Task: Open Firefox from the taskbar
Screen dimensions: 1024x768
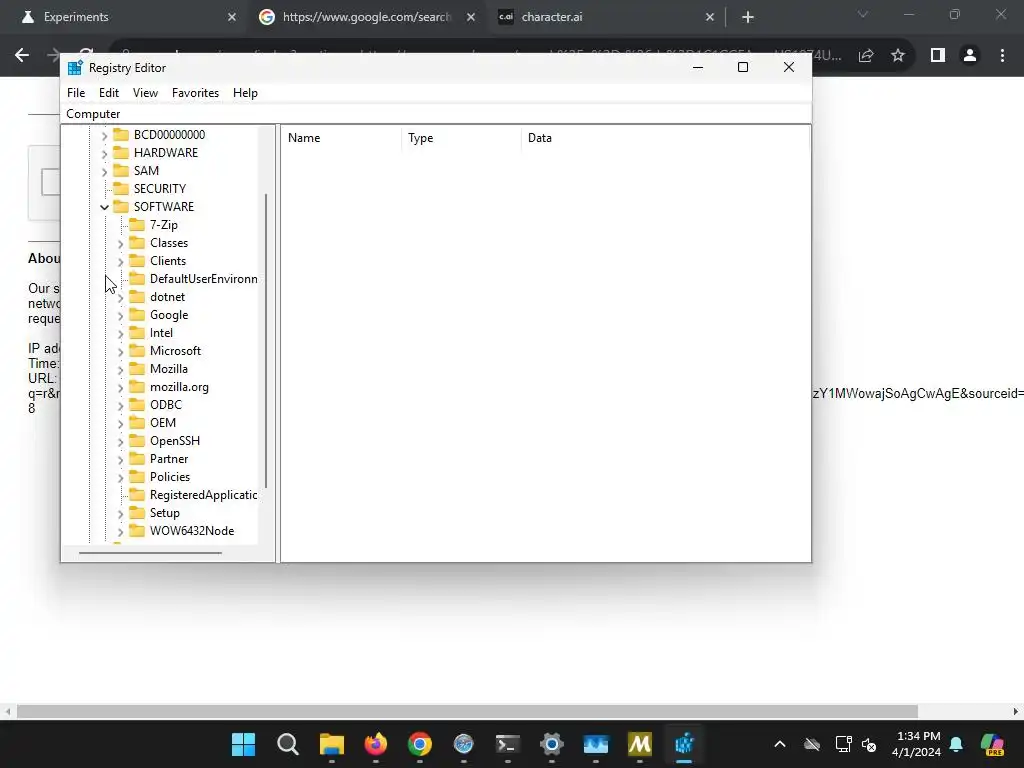Action: (x=376, y=744)
